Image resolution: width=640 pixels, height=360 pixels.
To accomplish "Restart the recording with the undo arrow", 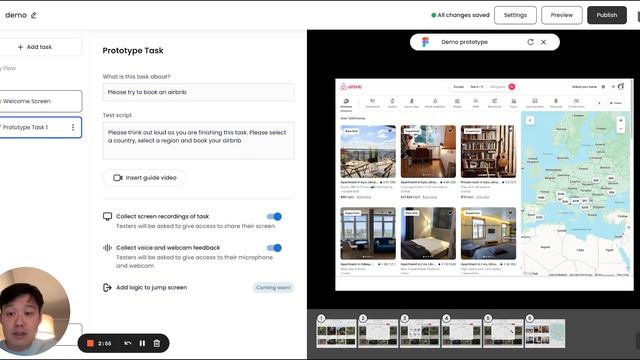I will (128, 343).
